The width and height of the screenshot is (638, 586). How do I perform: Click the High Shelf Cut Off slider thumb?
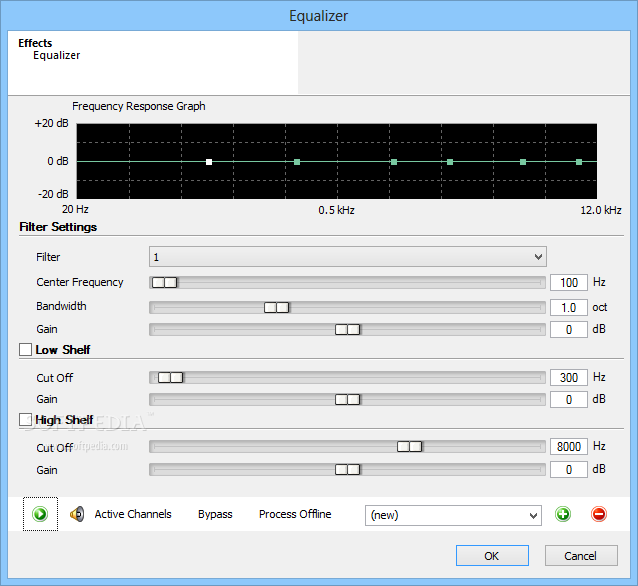[410, 446]
